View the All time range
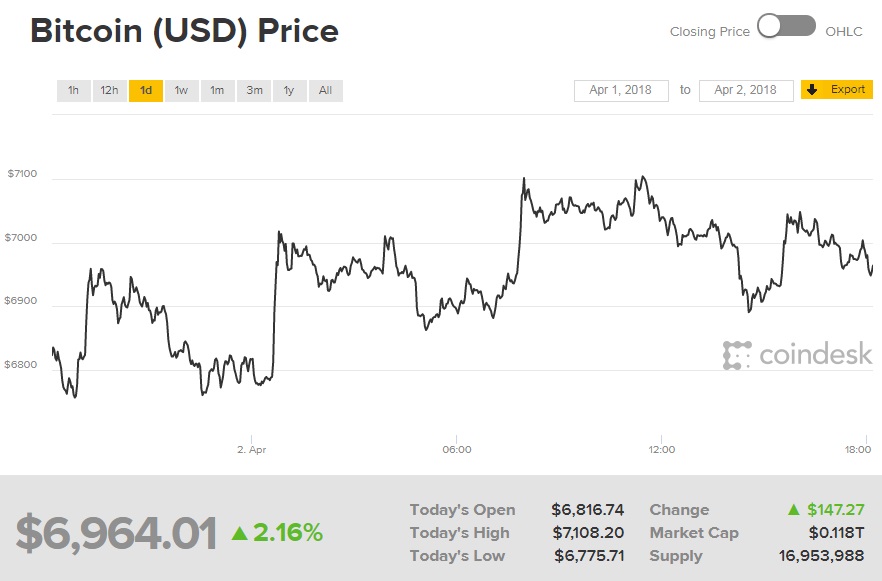This screenshot has width=882, height=581. (x=325, y=91)
